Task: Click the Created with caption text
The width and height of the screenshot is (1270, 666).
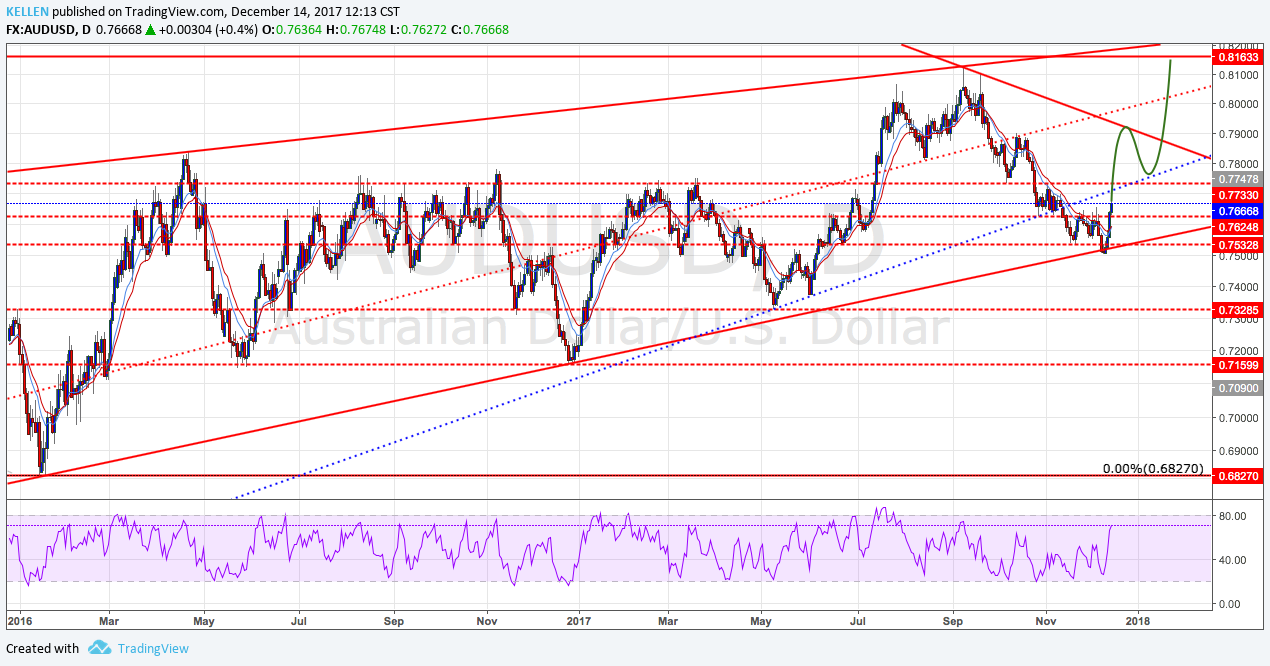Action: point(43,648)
